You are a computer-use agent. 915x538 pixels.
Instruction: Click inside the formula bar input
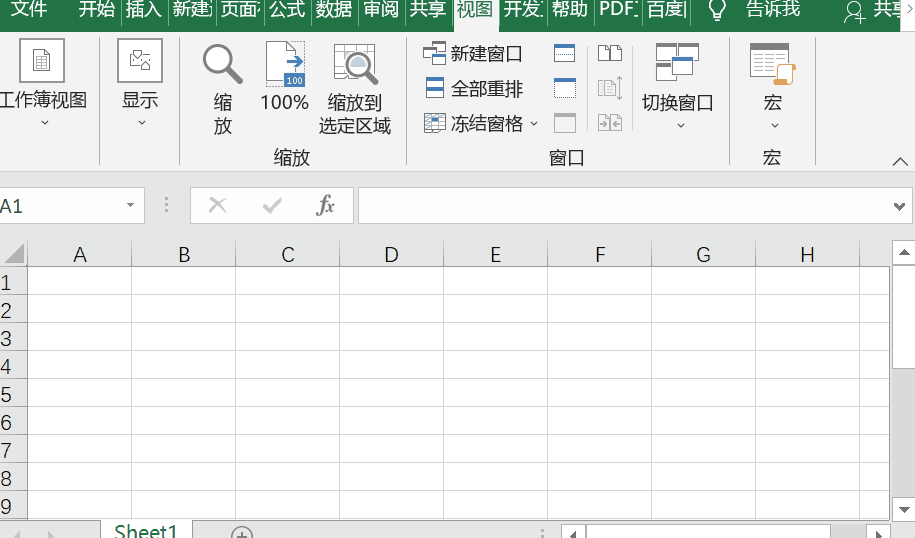(624, 205)
